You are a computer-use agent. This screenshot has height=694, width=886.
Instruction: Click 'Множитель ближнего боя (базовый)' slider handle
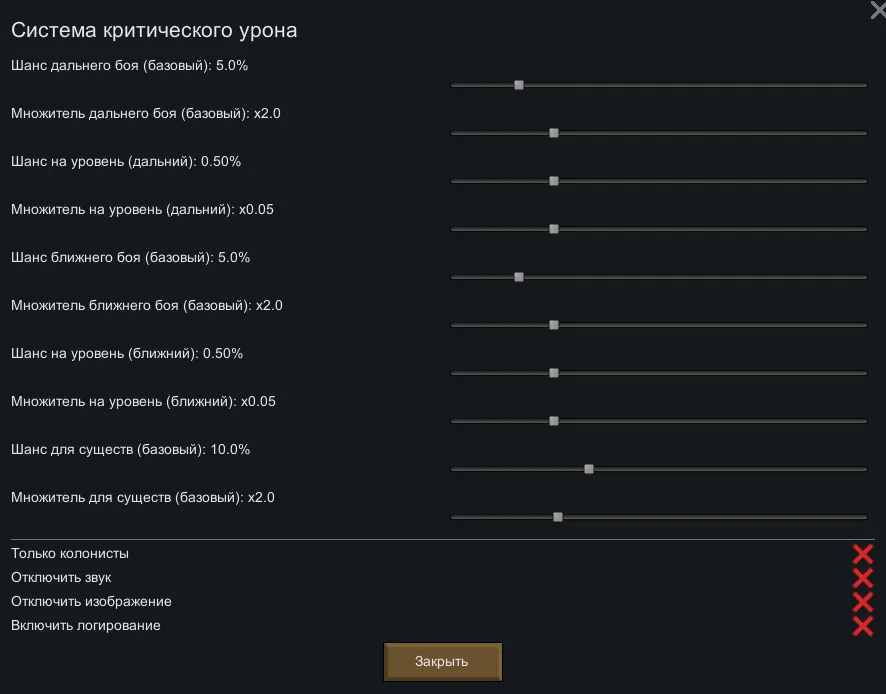[x=553, y=325]
